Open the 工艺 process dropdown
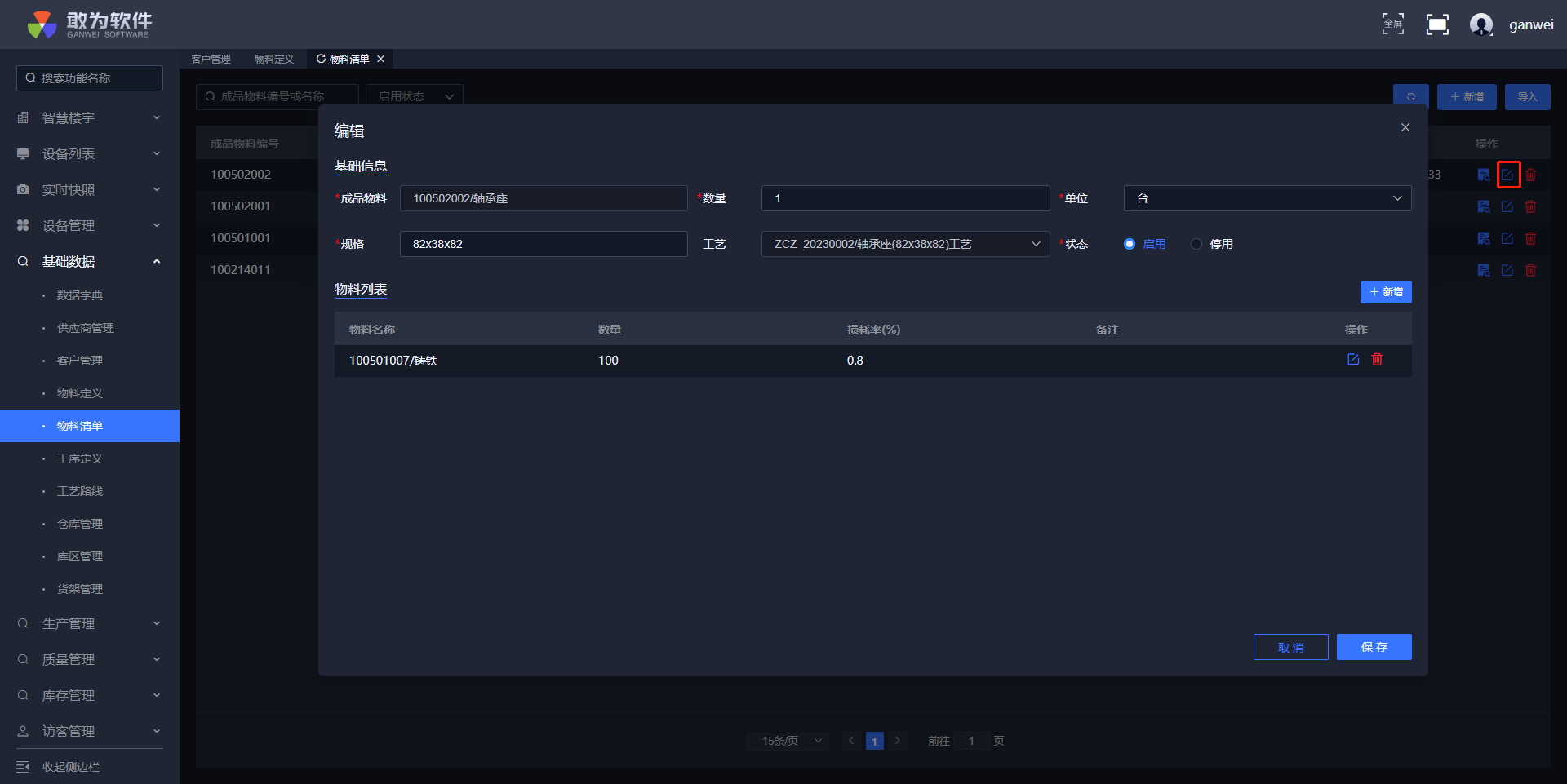Screen dimensions: 1567x784 point(904,244)
